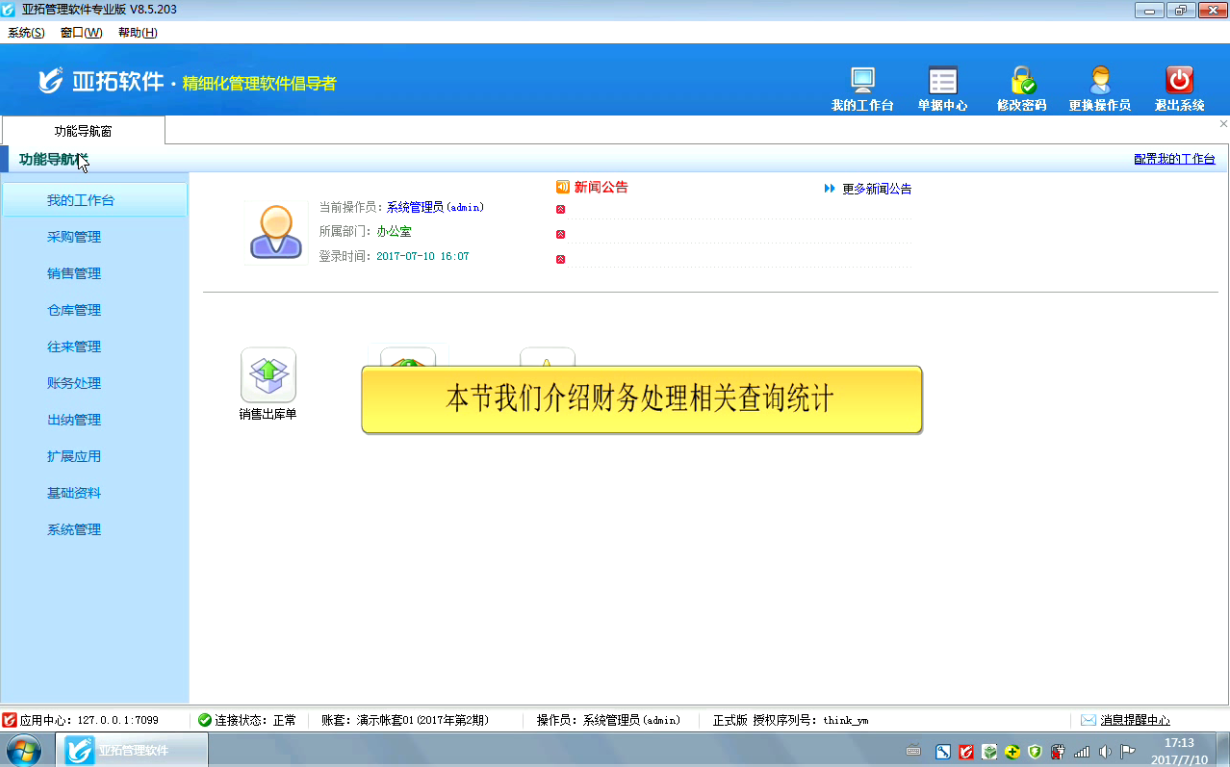Click the red 退出系统 power icon
The image size is (1230, 767).
click(x=1179, y=81)
